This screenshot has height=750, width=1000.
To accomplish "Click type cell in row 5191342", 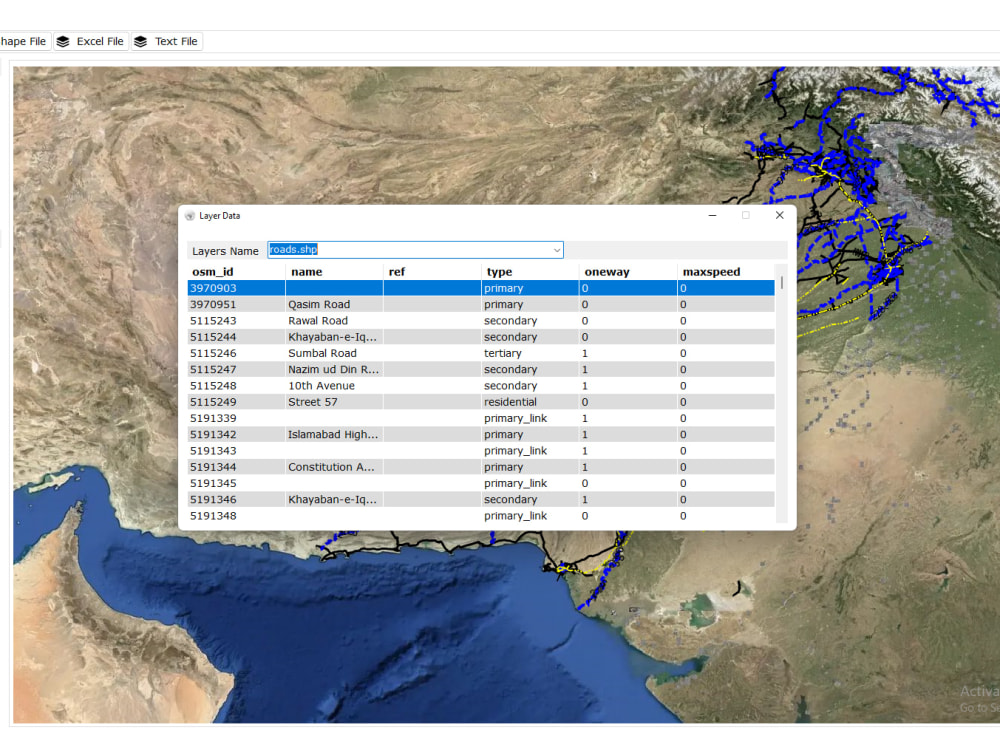I will click(530, 435).
